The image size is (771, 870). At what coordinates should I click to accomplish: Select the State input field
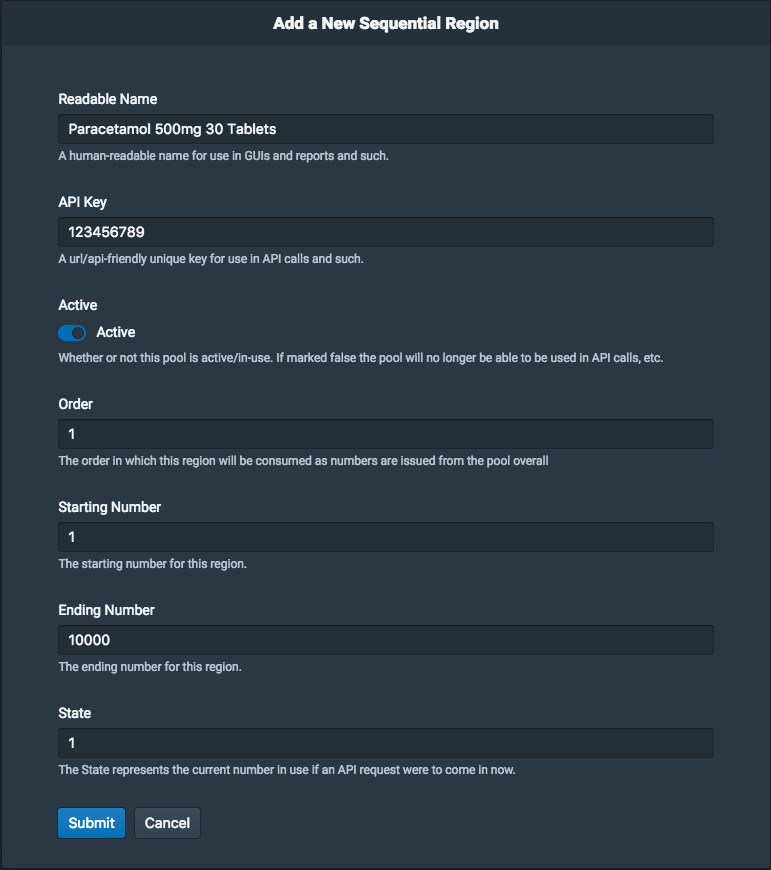coord(386,743)
